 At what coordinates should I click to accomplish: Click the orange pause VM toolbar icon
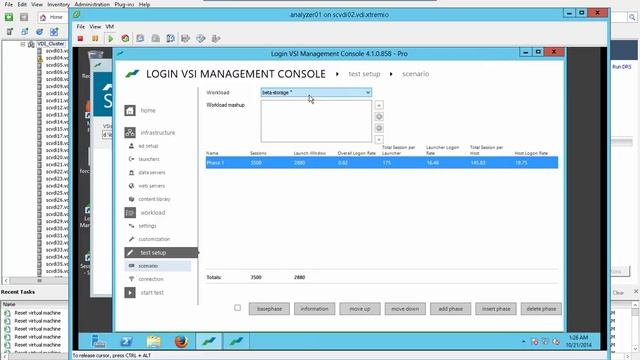[95, 38]
